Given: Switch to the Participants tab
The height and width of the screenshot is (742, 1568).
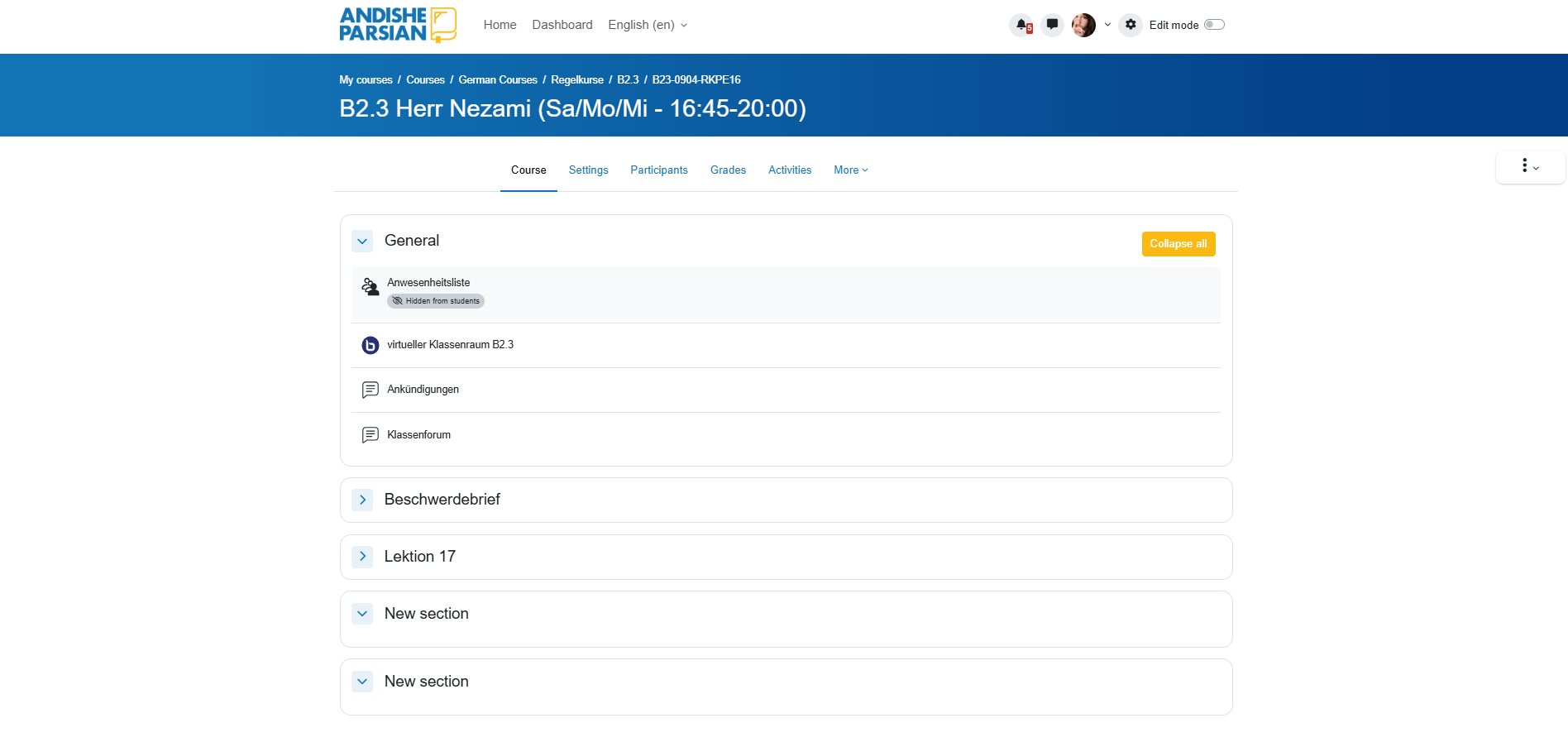Looking at the screenshot, I should click(658, 170).
